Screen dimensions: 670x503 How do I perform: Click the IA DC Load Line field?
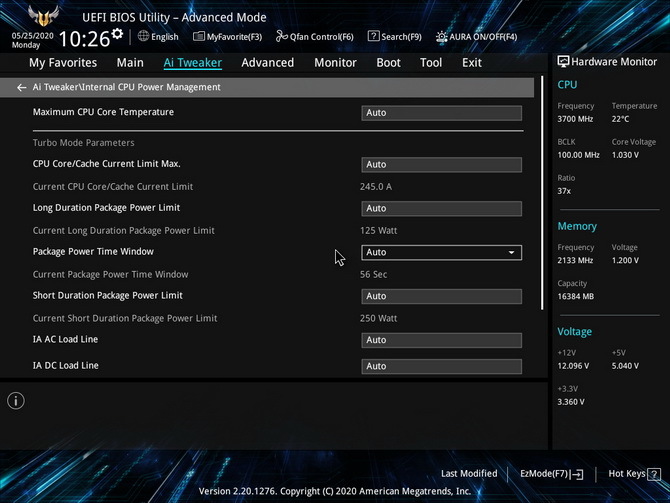(x=441, y=366)
